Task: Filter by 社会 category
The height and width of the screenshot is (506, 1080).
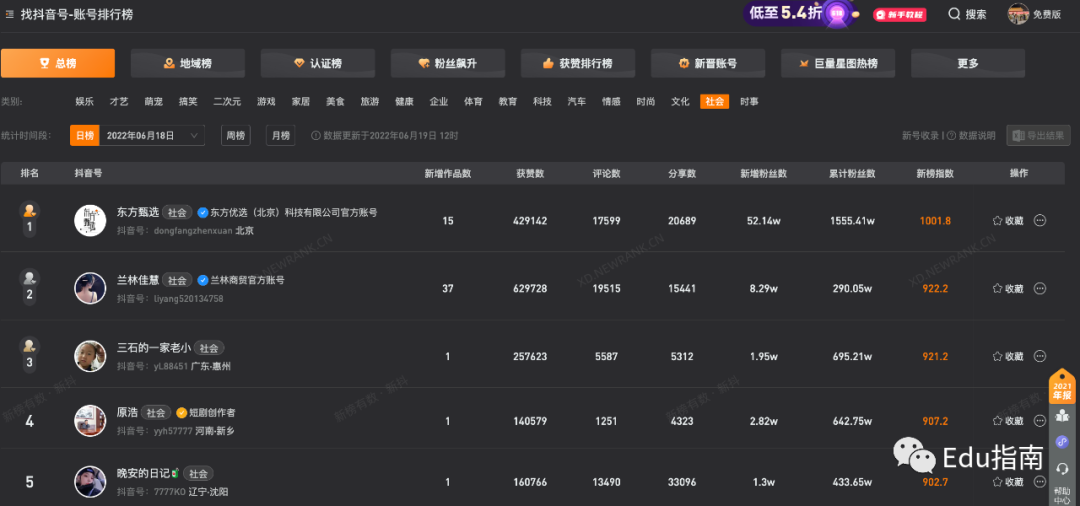Action: point(714,101)
